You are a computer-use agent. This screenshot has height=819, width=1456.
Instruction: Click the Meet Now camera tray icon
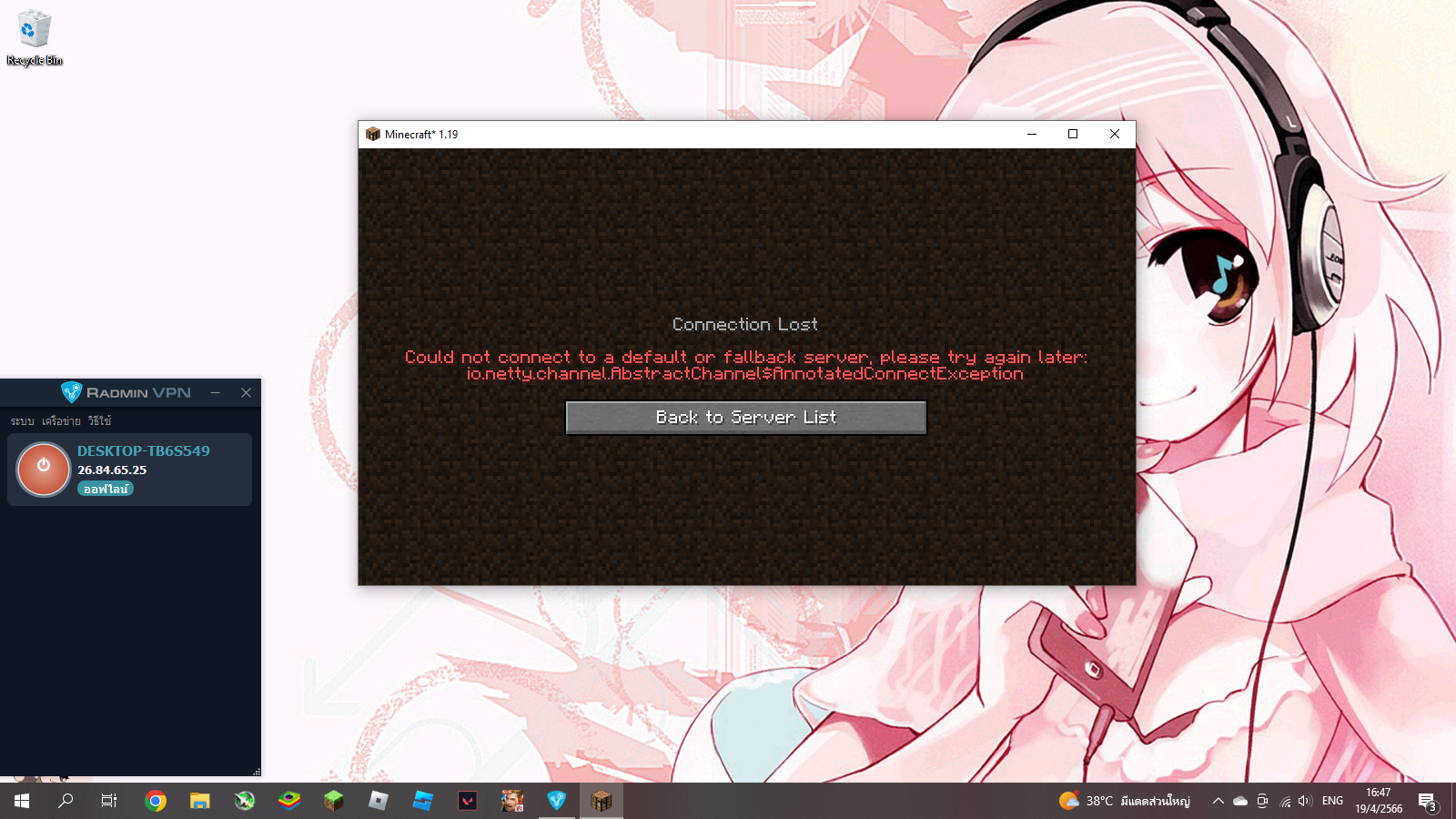(1262, 801)
